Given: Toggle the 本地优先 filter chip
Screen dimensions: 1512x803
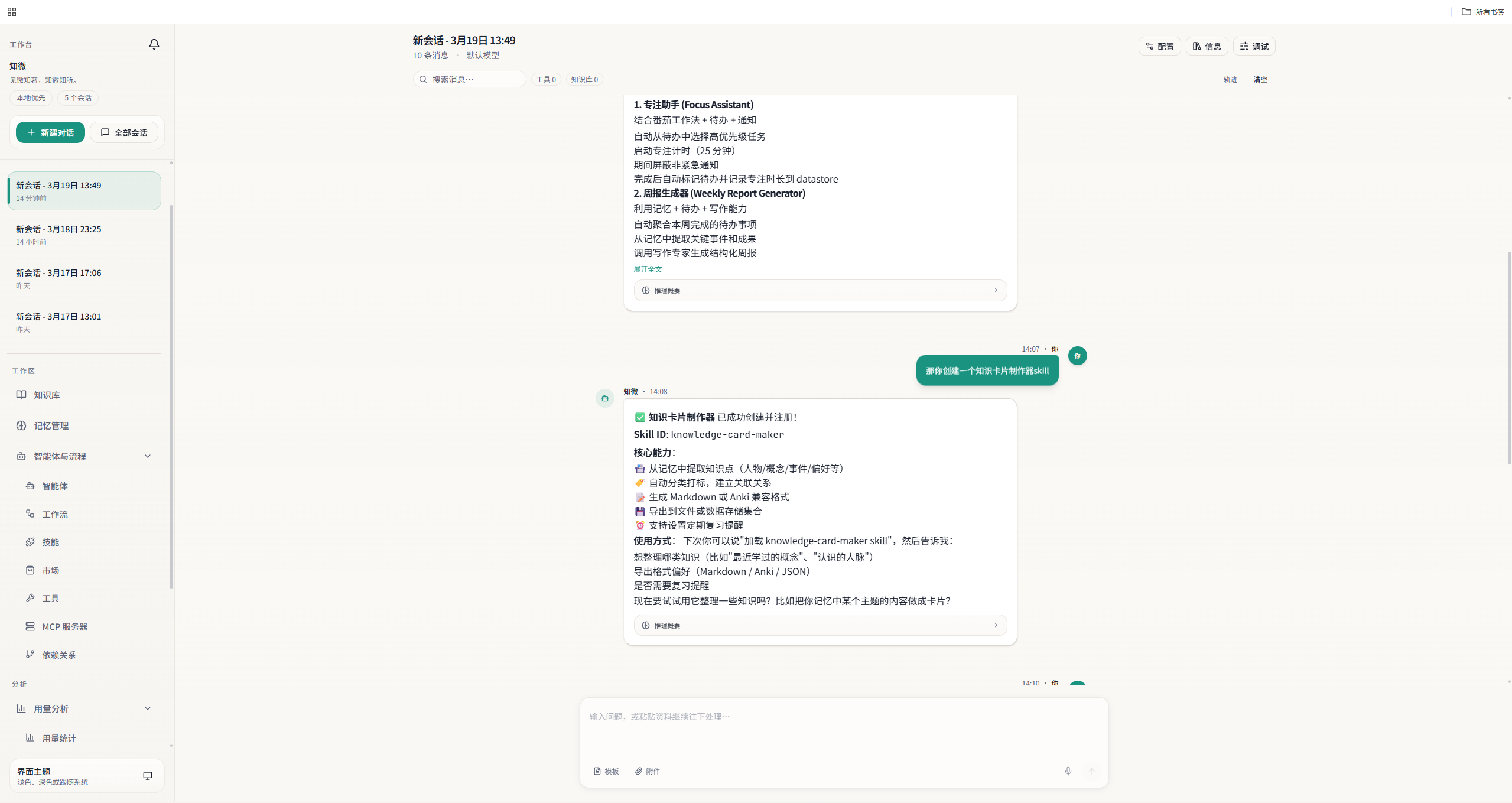Looking at the screenshot, I should 31,97.
